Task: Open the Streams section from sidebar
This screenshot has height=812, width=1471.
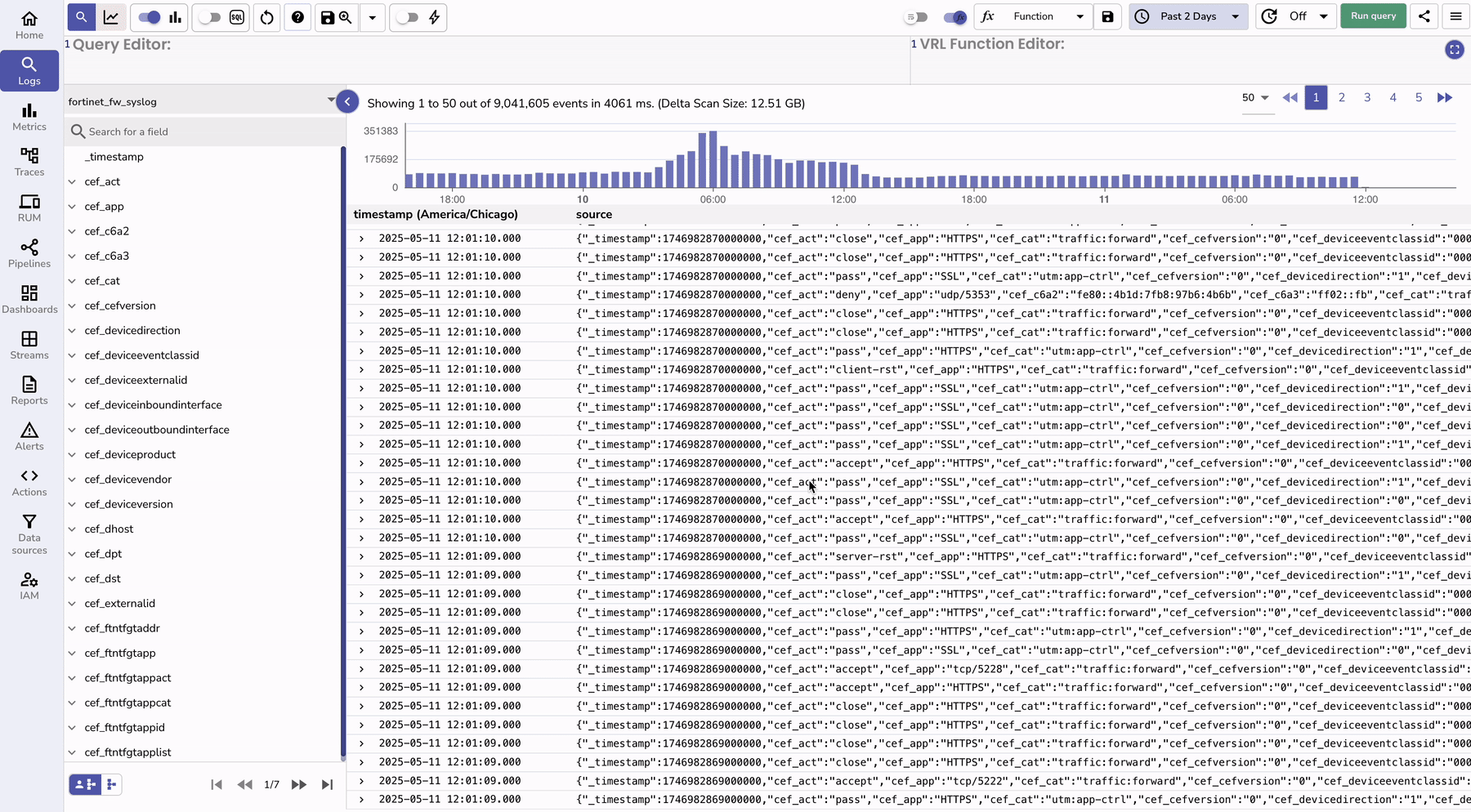Action: click(x=29, y=344)
